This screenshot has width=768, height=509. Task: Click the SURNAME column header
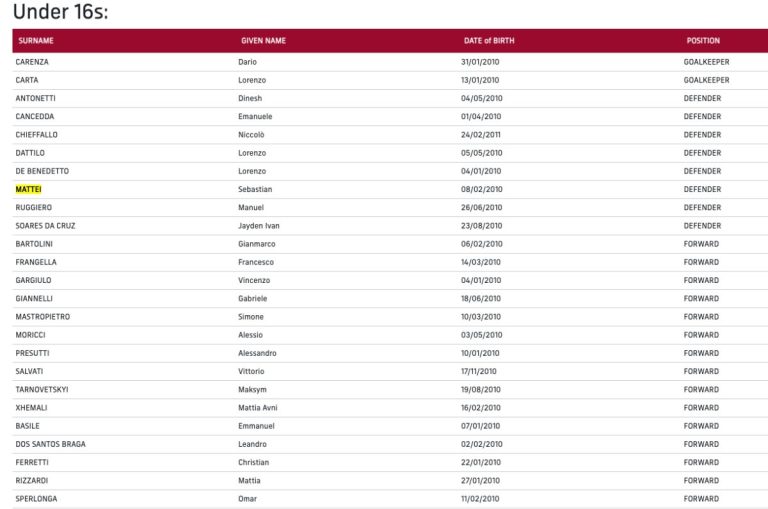(36, 41)
